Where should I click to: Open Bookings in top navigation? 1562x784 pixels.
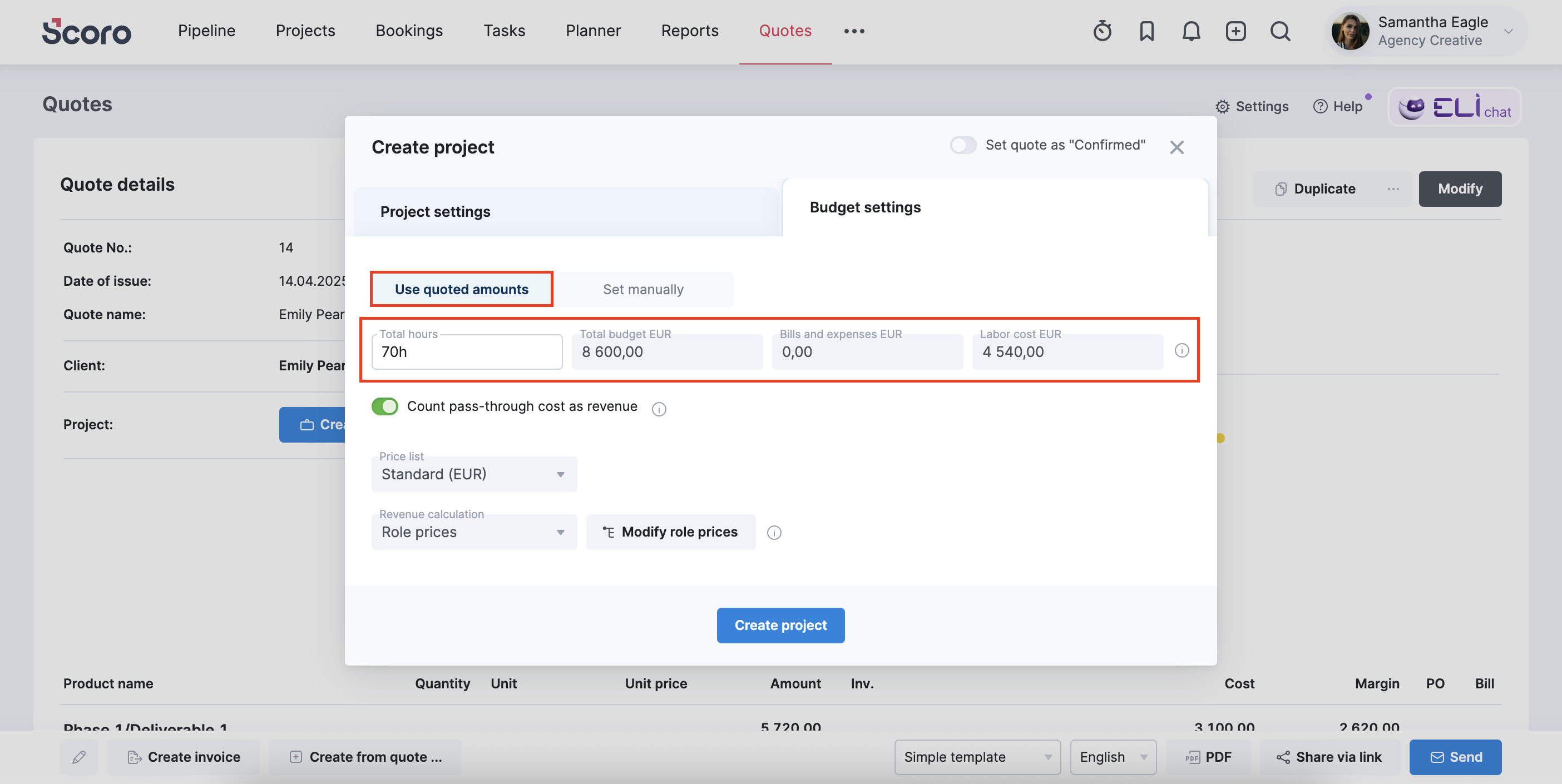(409, 31)
